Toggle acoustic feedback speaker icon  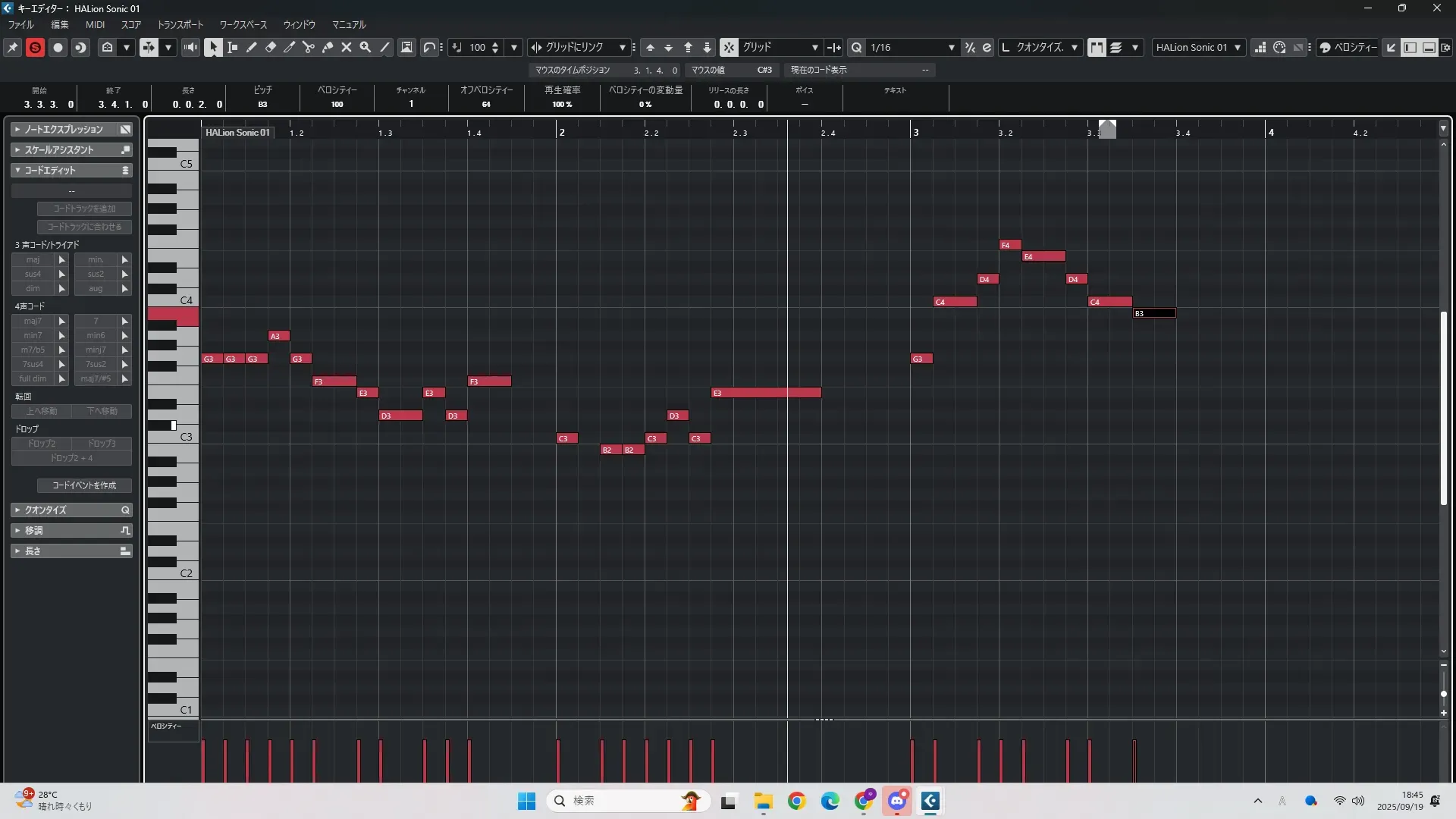190,47
